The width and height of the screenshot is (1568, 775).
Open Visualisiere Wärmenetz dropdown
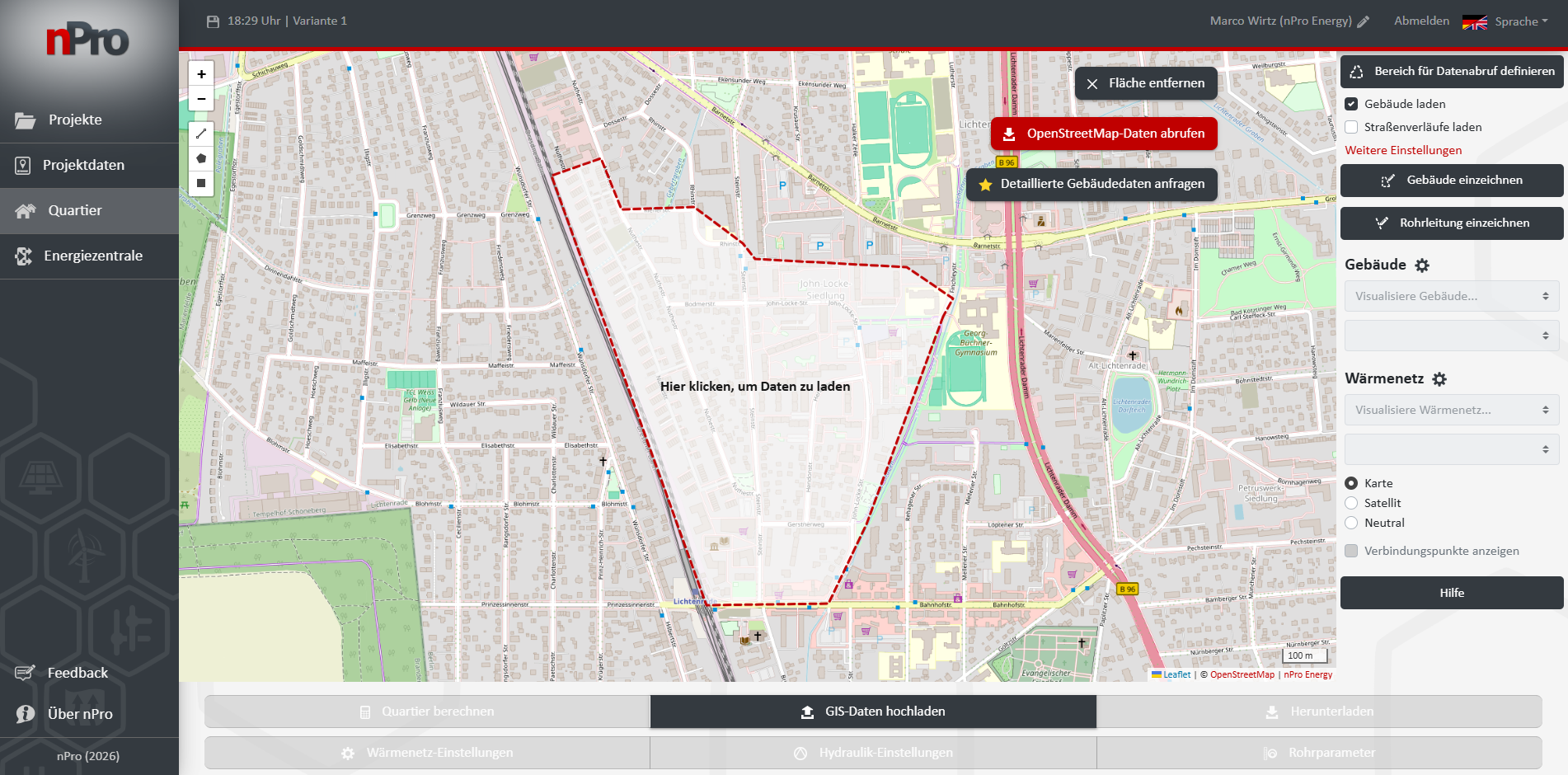(x=1451, y=410)
